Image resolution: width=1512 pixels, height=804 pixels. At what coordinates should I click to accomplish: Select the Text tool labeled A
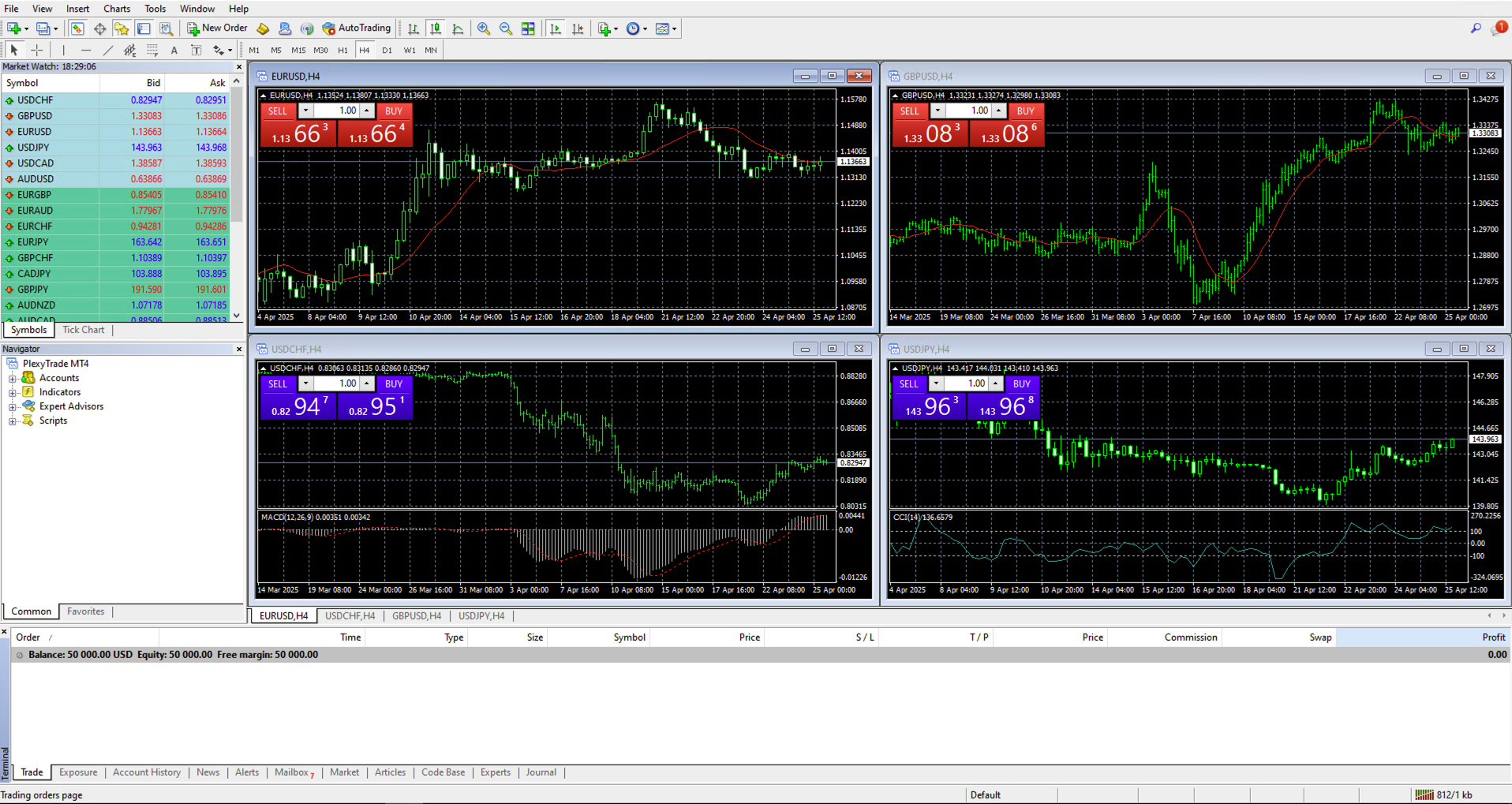click(174, 50)
